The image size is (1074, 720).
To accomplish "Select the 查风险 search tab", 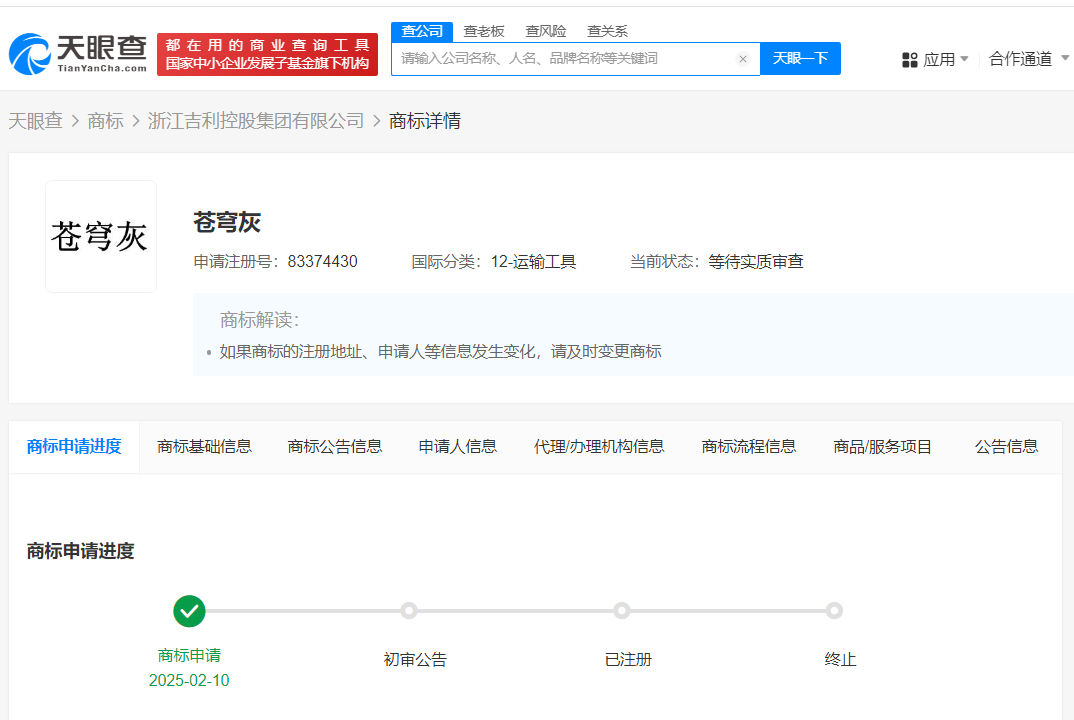I will (x=545, y=32).
